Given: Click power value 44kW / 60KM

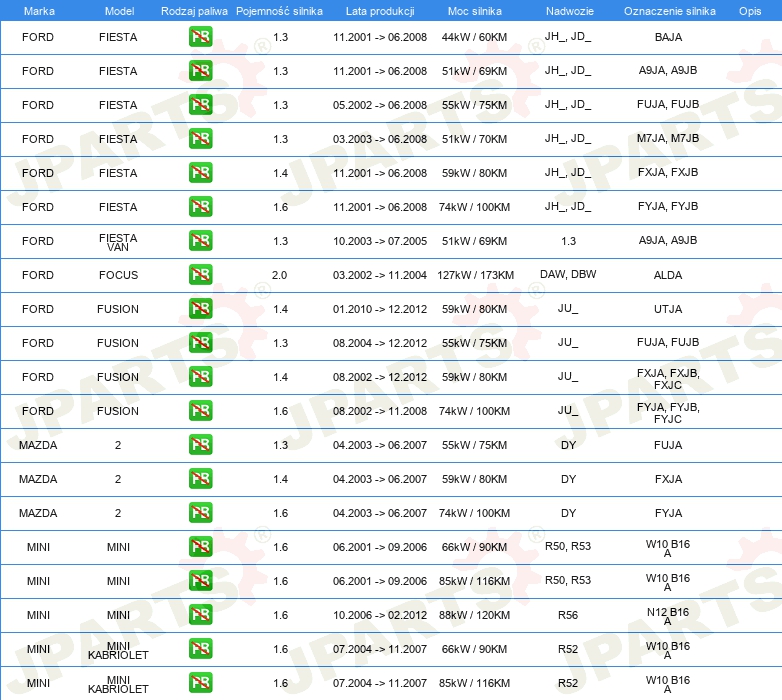Looking at the screenshot, I should click(x=474, y=37).
